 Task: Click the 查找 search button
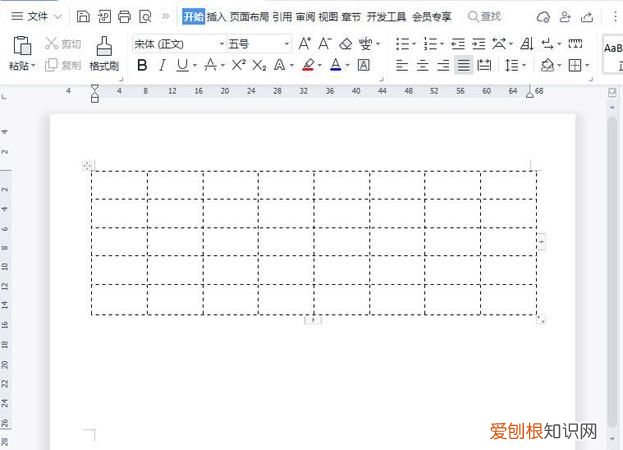click(x=484, y=17)
